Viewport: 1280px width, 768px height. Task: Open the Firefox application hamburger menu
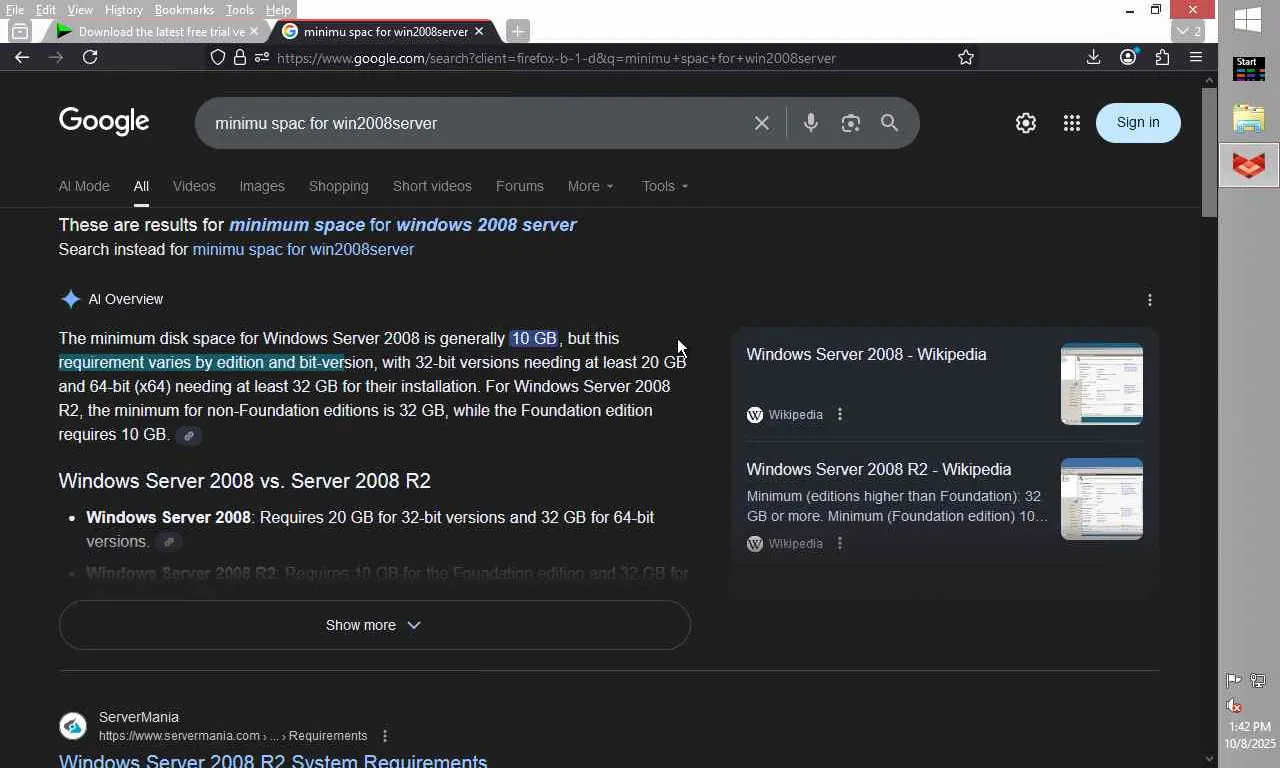[1196, 57]
